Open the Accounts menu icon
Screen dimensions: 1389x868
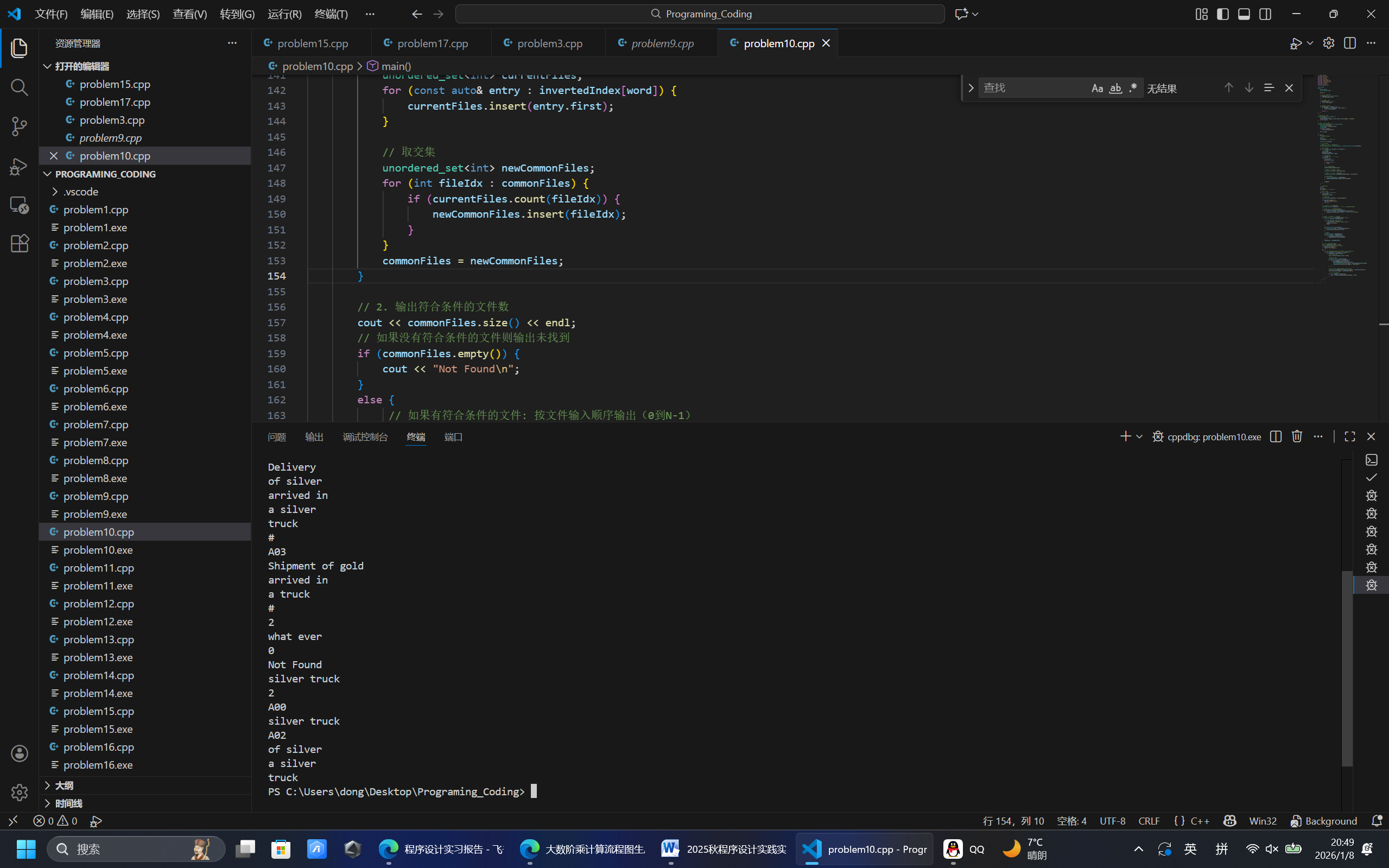coord(20,753)
